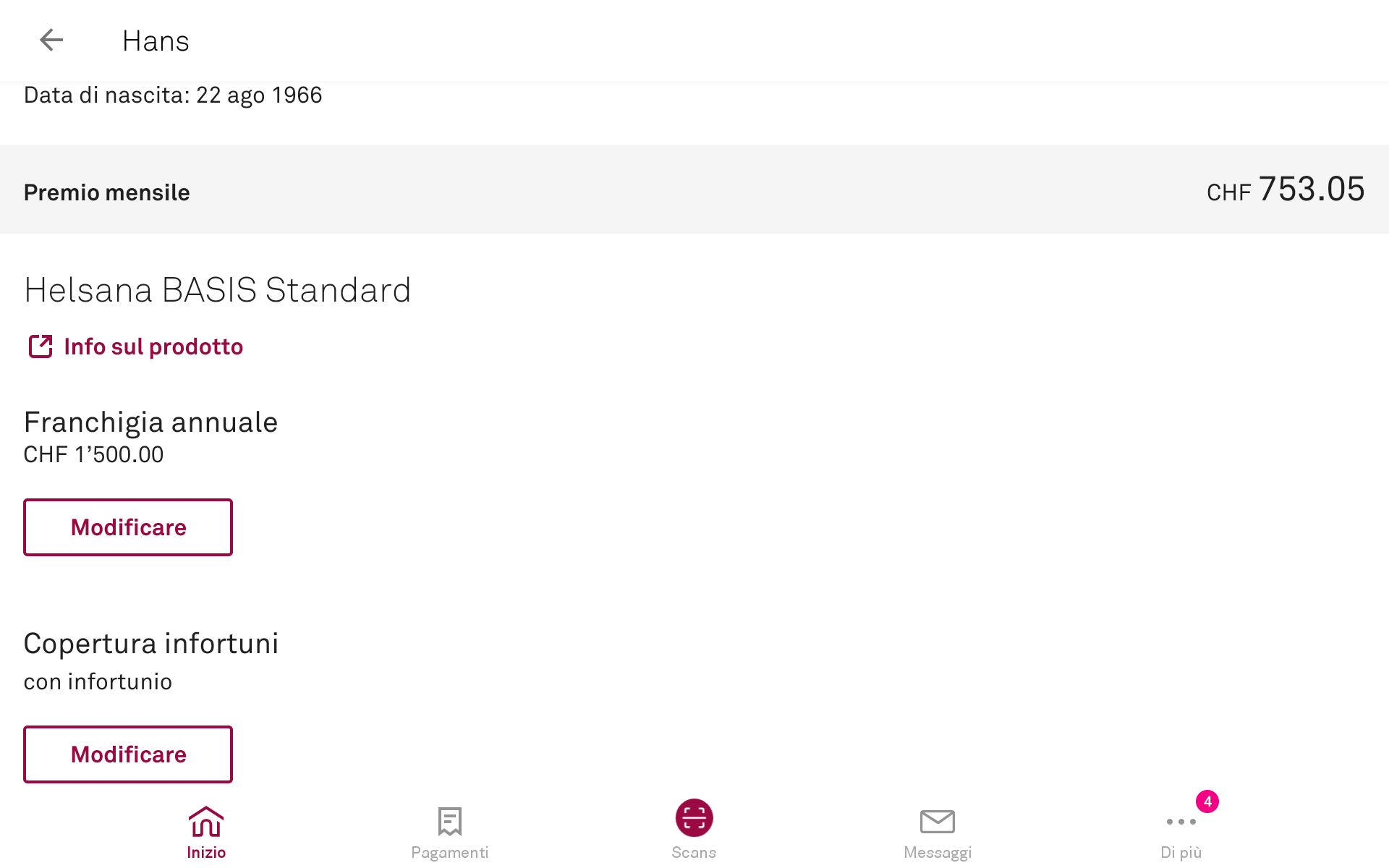Open the Info sul prodotto link
This screenshot has height=868, width=1389.
coord(153,347)
